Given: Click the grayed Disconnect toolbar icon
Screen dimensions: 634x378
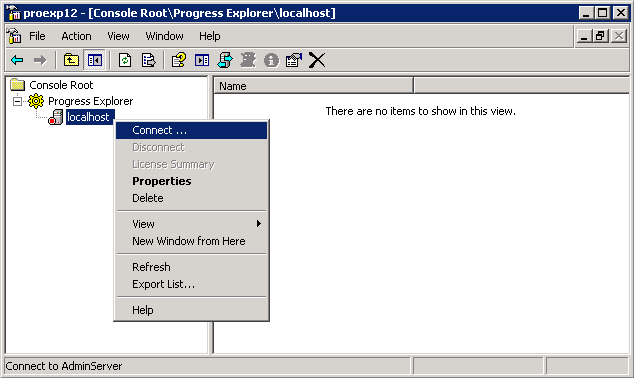Looking at the screenshot, I should point(248,61).
